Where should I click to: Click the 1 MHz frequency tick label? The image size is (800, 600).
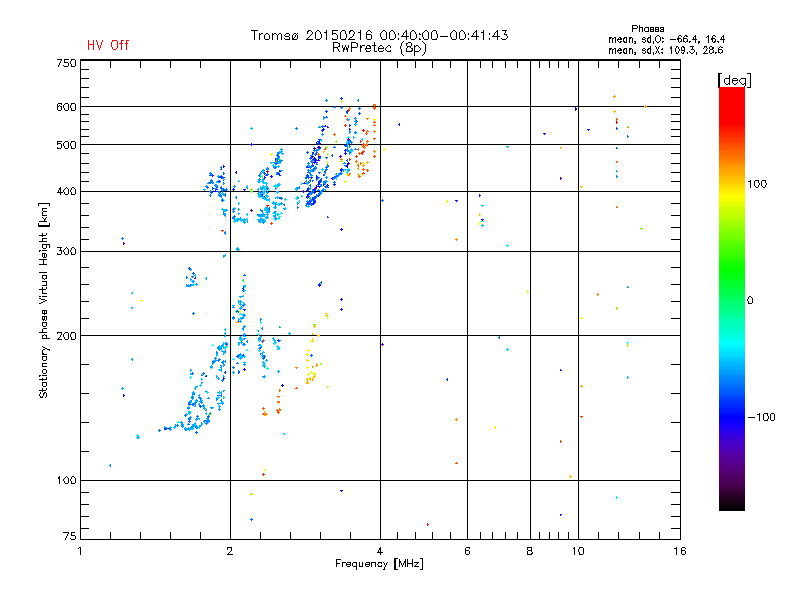[x=81, y=551]
